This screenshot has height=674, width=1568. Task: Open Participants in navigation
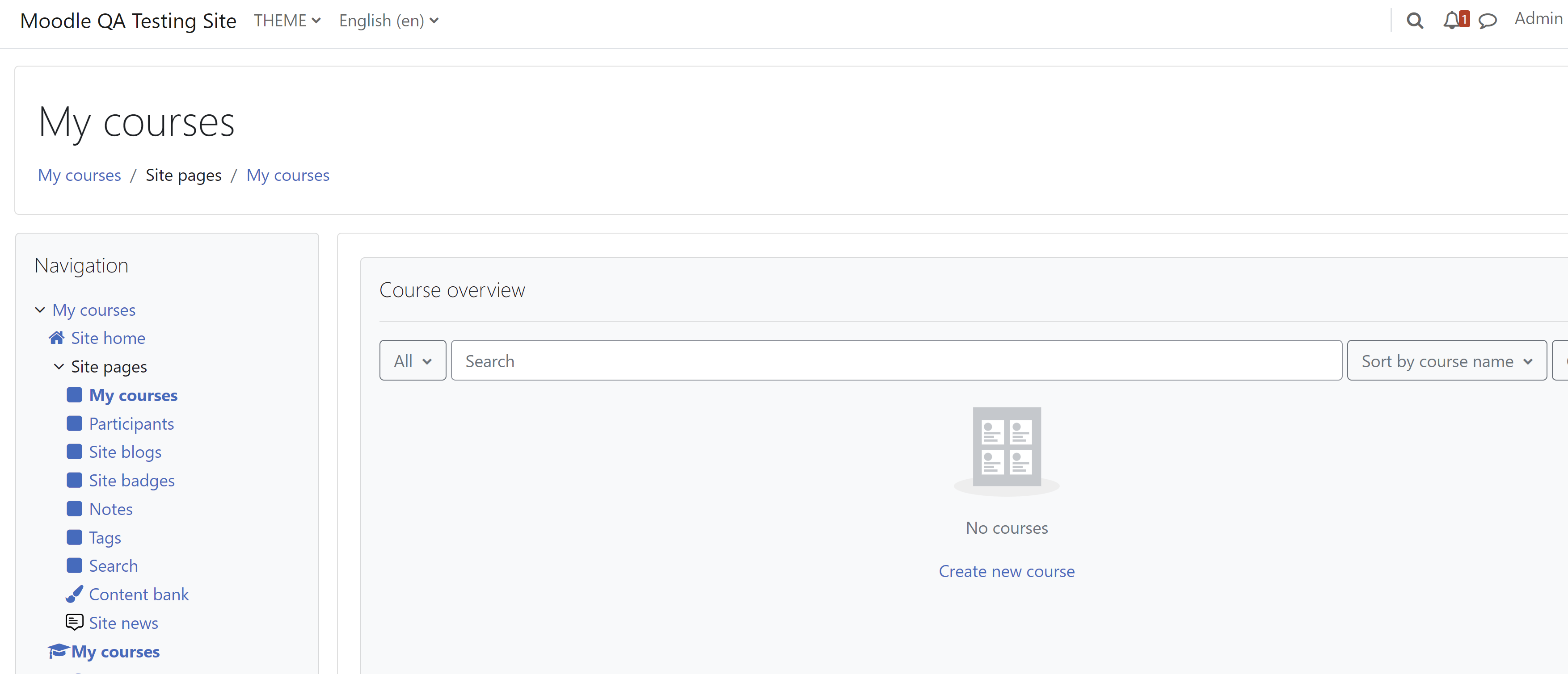click(x=131, y=423)
